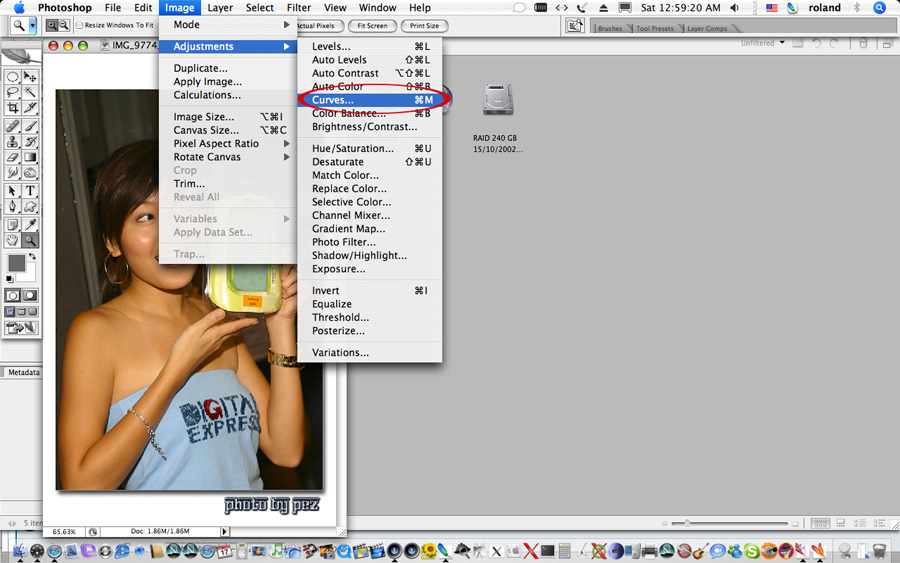Select the Eyedropper tool
The width and height of the screenshot is (900, 563).
click(x=31, y=225)
